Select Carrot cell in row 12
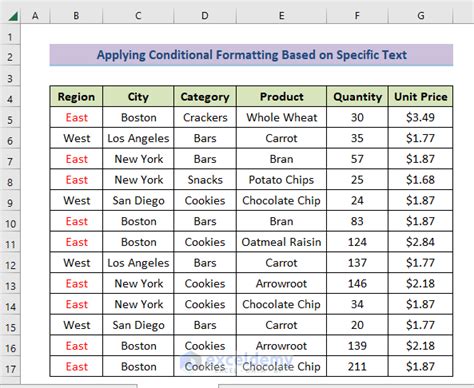The height and width of the screenshot is (388, 474). [281, 263]
